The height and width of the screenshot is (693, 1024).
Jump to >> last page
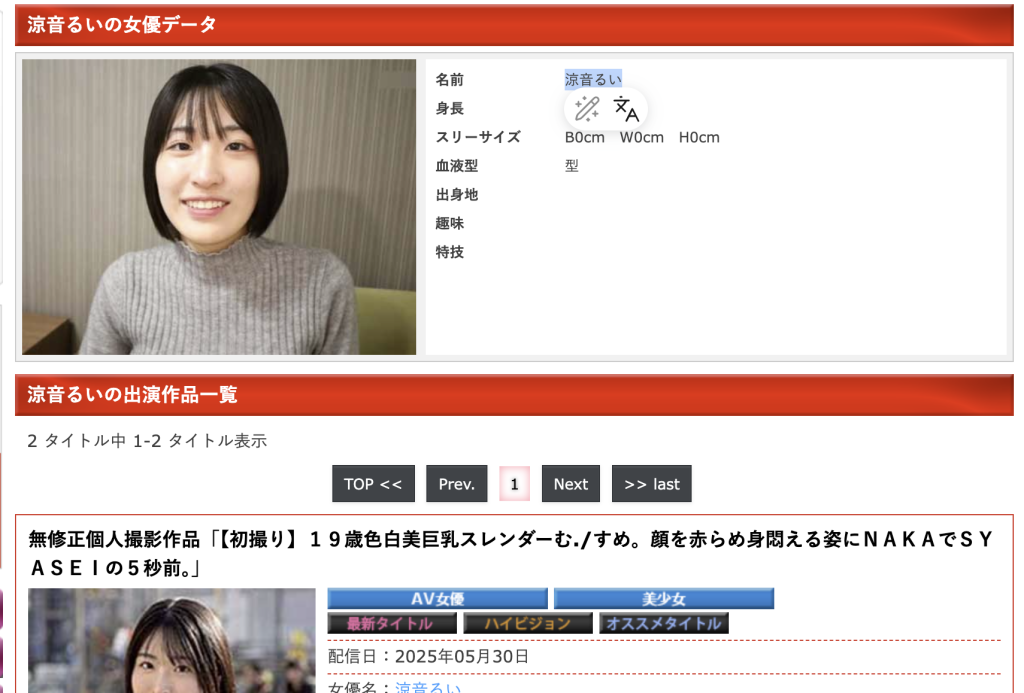[651, 483]
